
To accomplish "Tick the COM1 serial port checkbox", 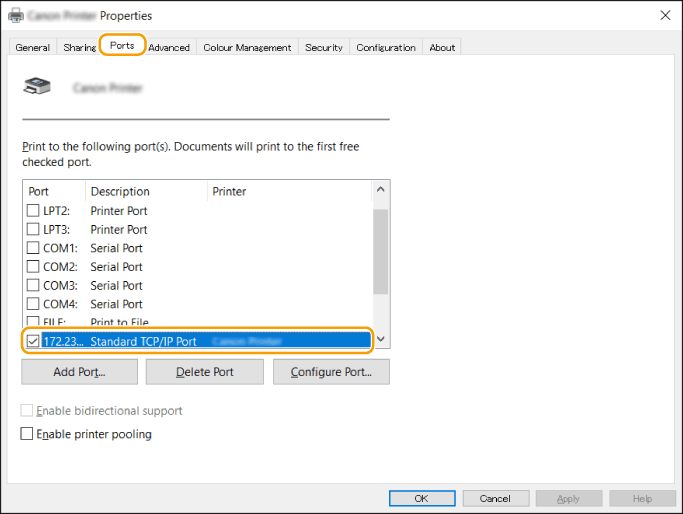I will click(33, 248).
